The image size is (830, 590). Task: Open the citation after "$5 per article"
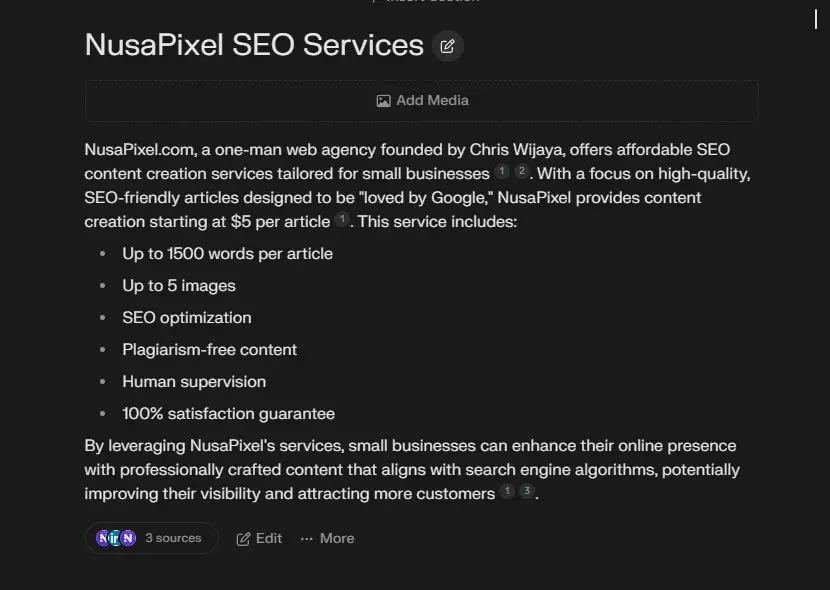pos(342,220)
